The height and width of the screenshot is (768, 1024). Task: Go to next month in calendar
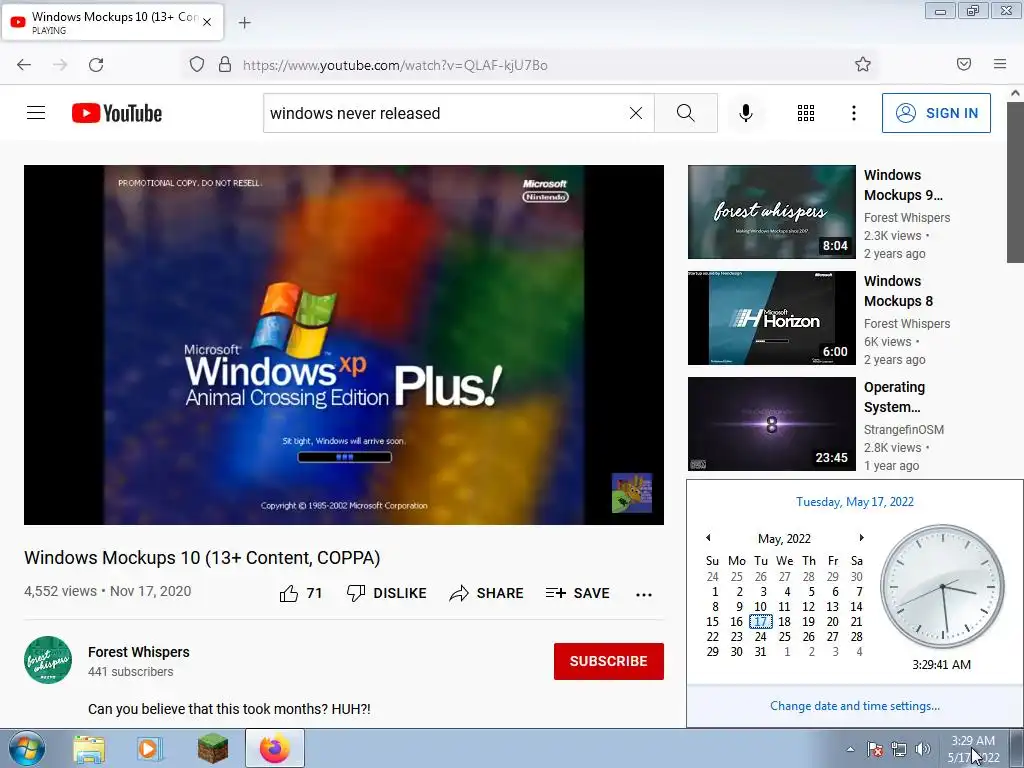click(x=861, y=537)
